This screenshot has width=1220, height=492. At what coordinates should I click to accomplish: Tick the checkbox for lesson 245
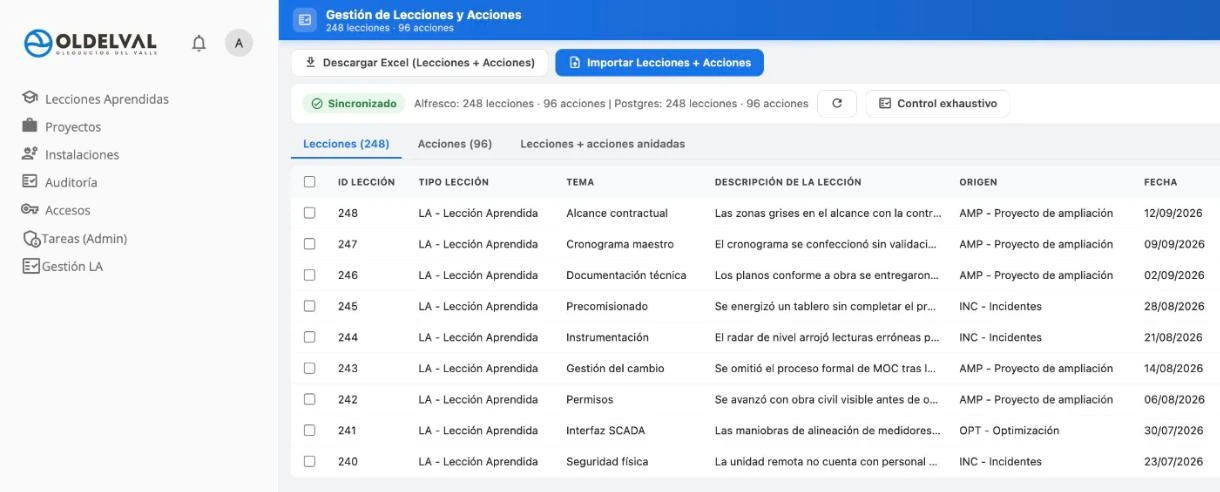click(x=309, y=306)
